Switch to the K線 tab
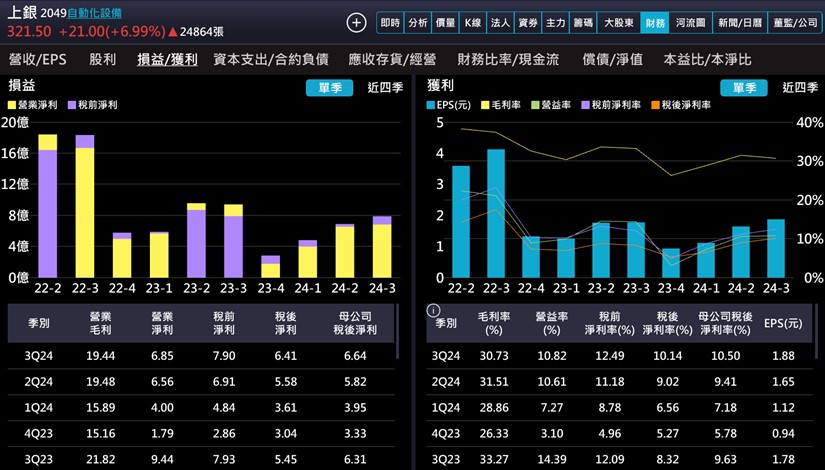 click(x=473, y=22)
